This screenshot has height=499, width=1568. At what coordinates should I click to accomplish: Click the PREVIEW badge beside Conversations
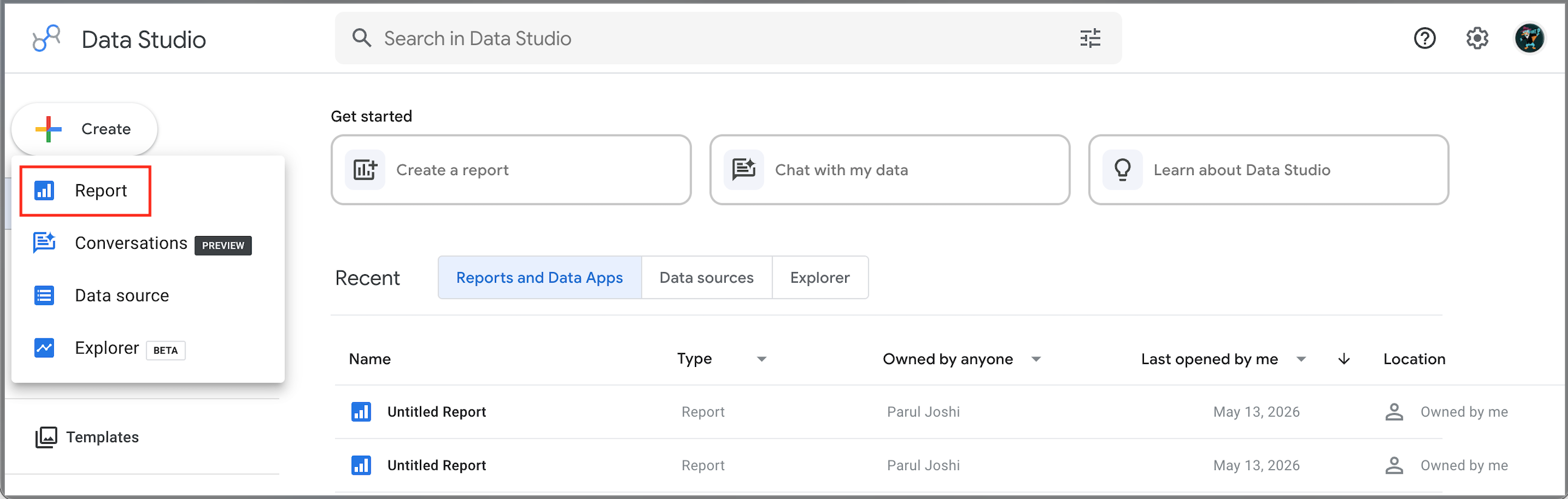(223, 245)
